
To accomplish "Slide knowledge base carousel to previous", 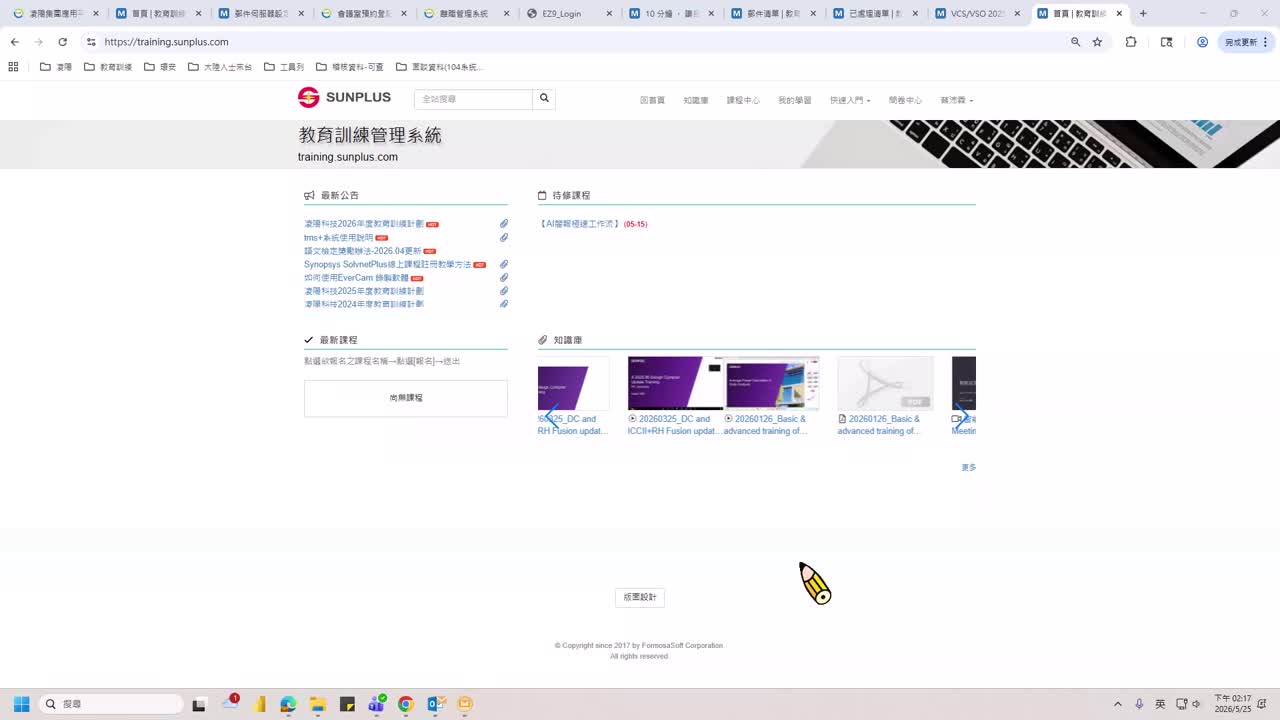I will click(550, 415).
